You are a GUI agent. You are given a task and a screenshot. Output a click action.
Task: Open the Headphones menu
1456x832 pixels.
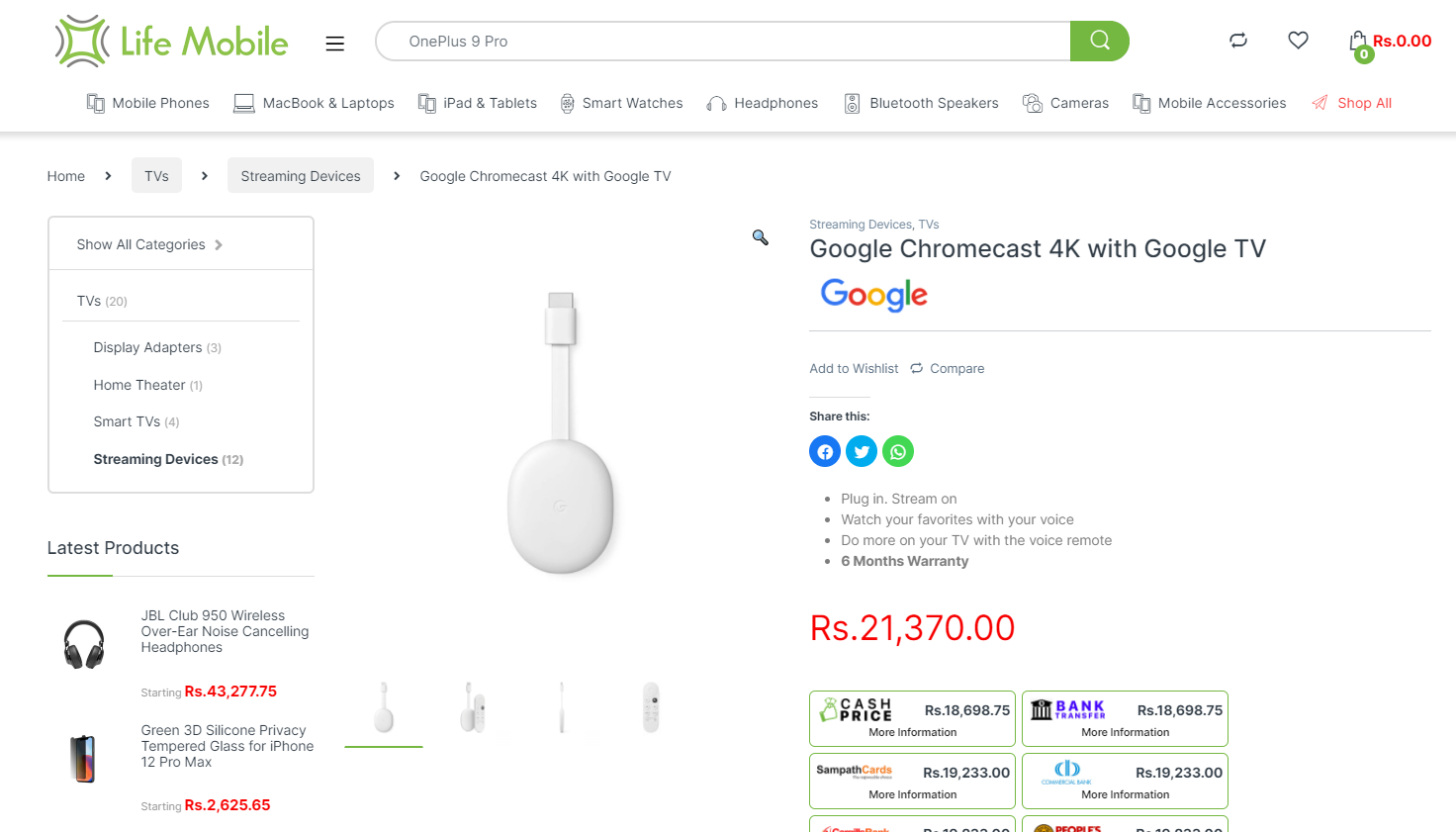(x=763, y=103)
